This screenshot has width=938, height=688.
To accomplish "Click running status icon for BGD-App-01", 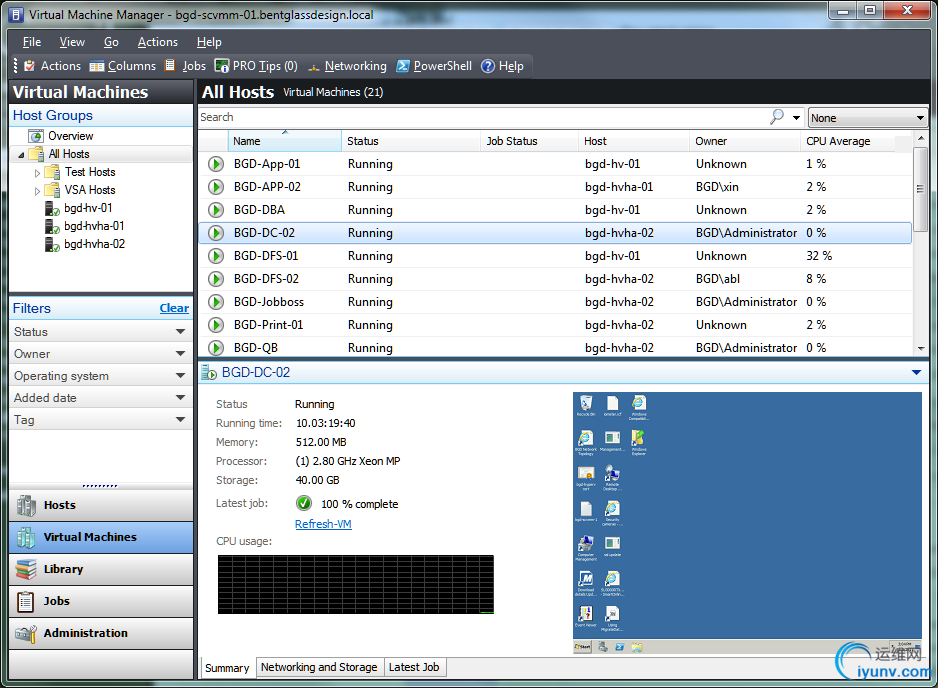I will tap(216, 164).
